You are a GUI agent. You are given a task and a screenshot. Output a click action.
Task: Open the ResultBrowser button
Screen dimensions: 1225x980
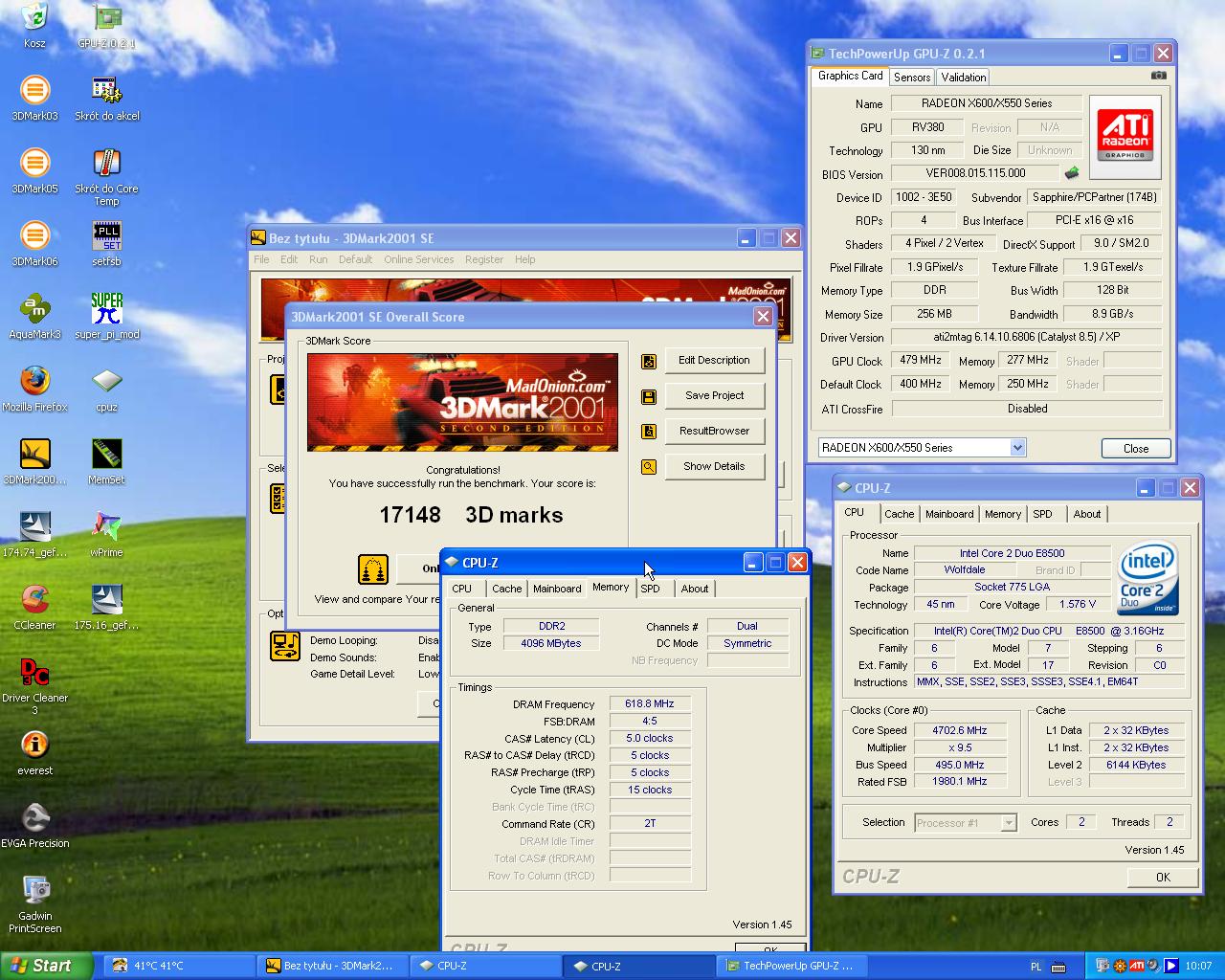click(x=714, y=431)
